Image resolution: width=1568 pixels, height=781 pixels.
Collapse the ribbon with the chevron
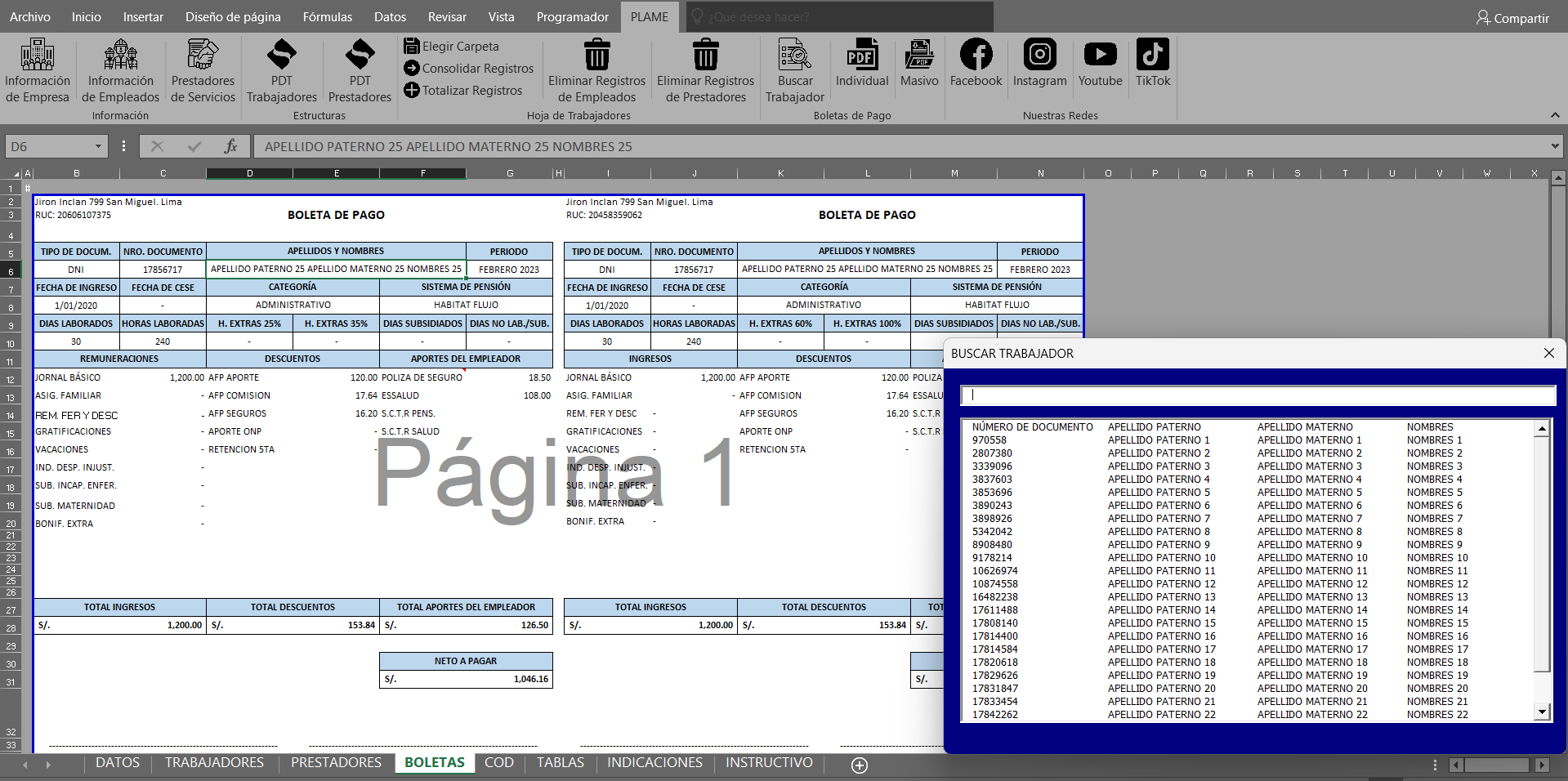[x=1555, y=115]
